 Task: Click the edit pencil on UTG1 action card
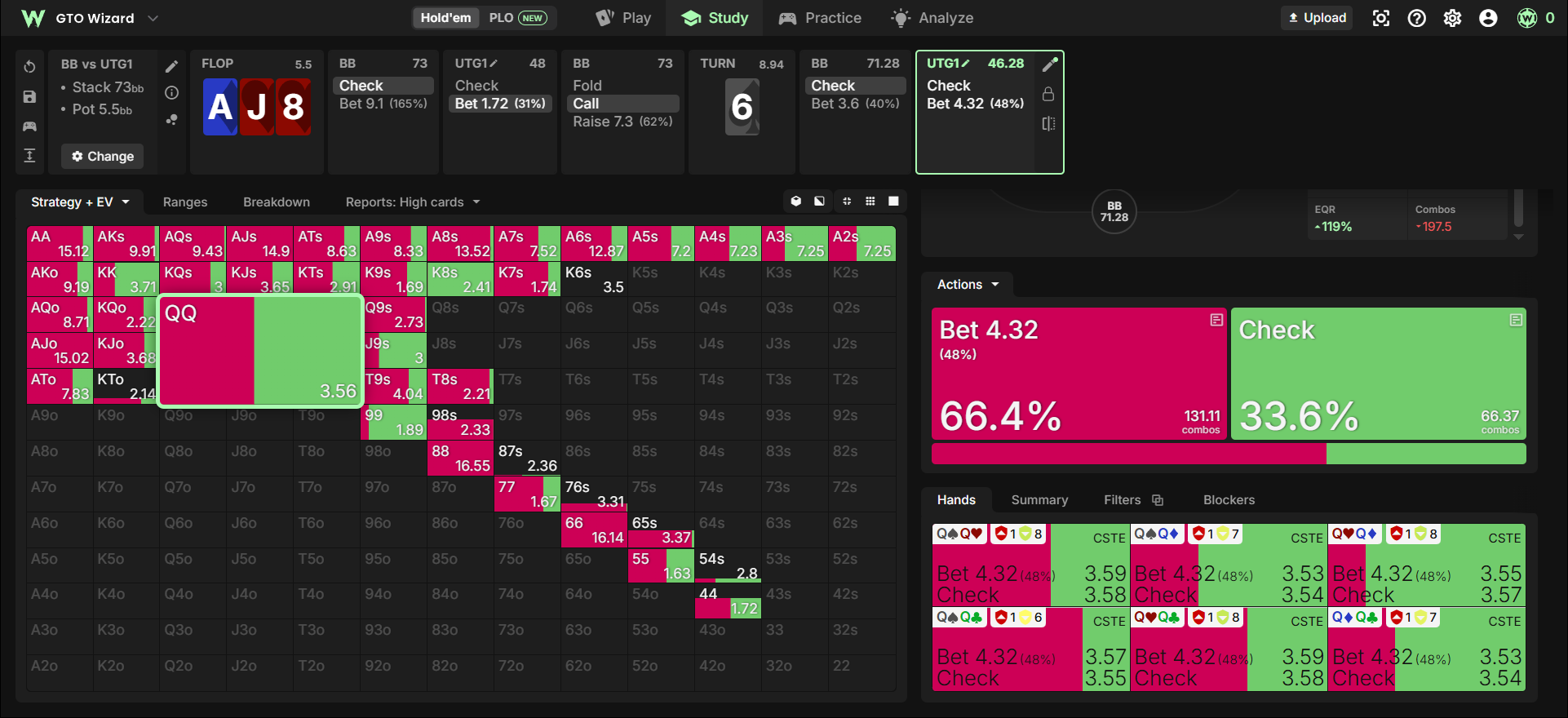[x=1050, y=64]
